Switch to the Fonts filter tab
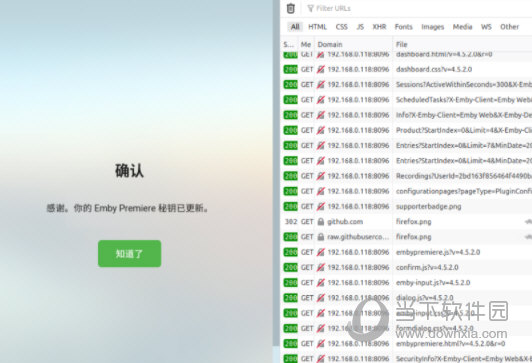 click(403, 27)
